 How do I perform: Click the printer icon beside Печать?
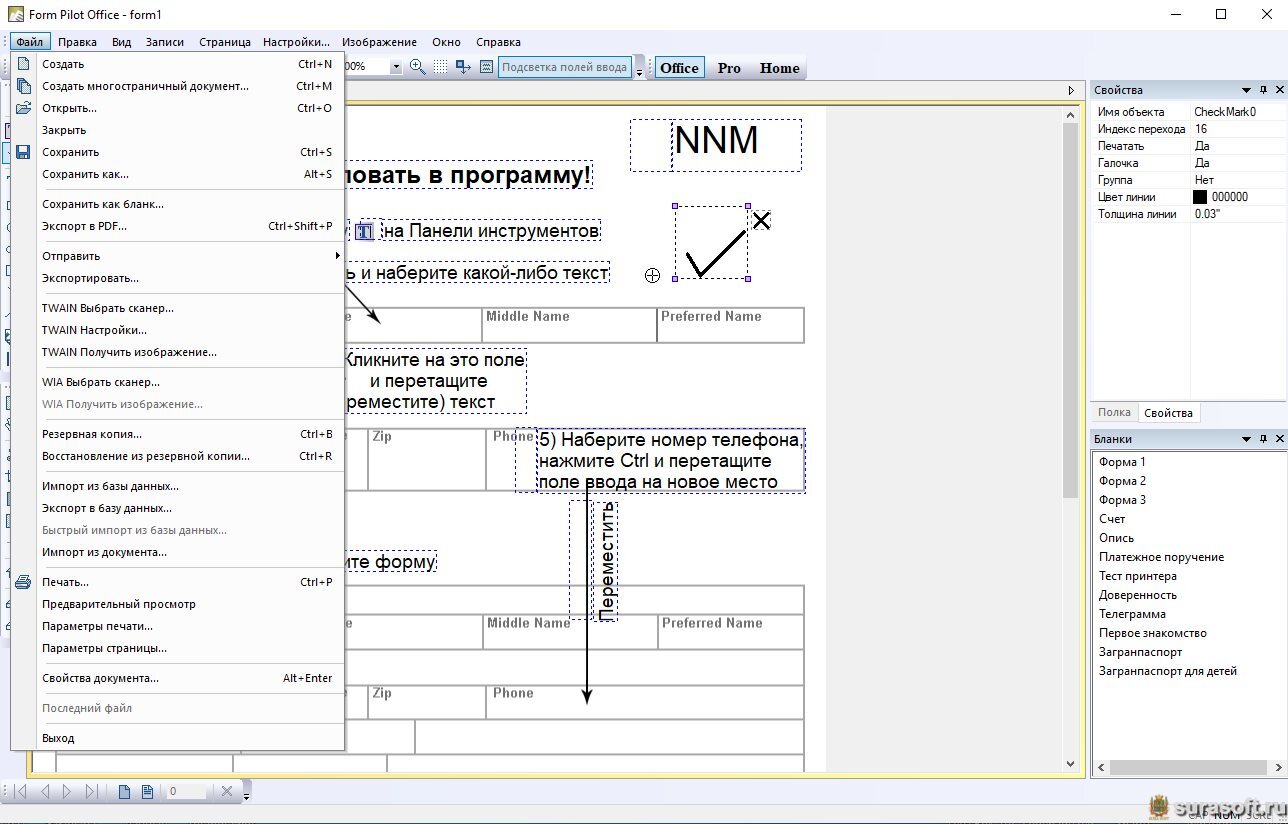(24, 582)
